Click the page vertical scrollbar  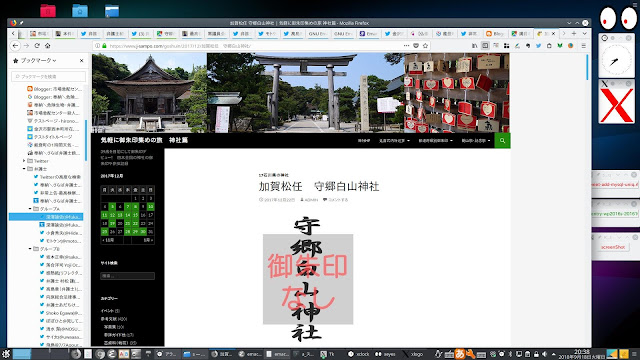[x=587, y=67]
